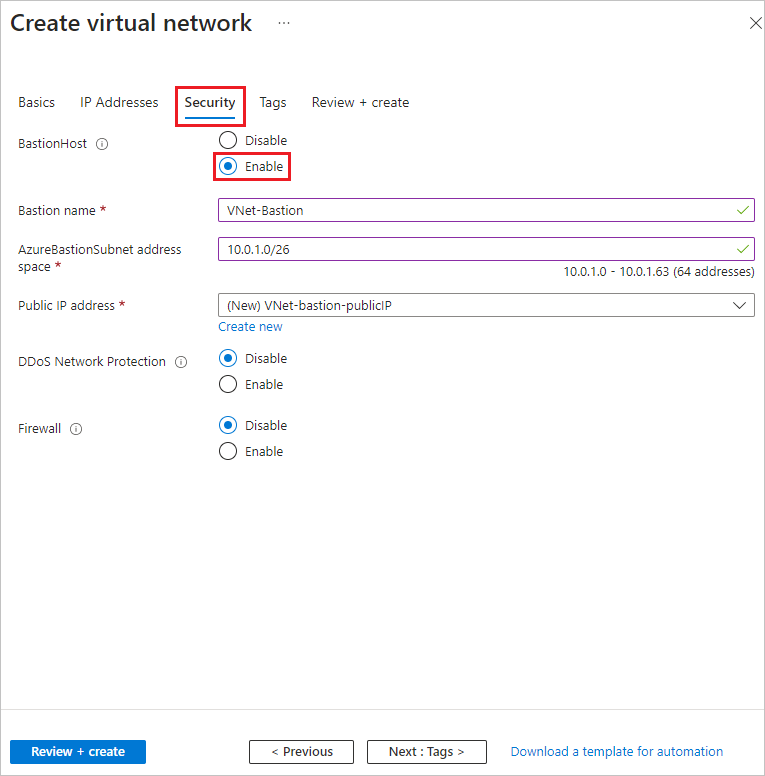Screen dimensions: 765x776
Task: Select Disable for Firewall
Action: pyautogui.click(x=228, y=425)
